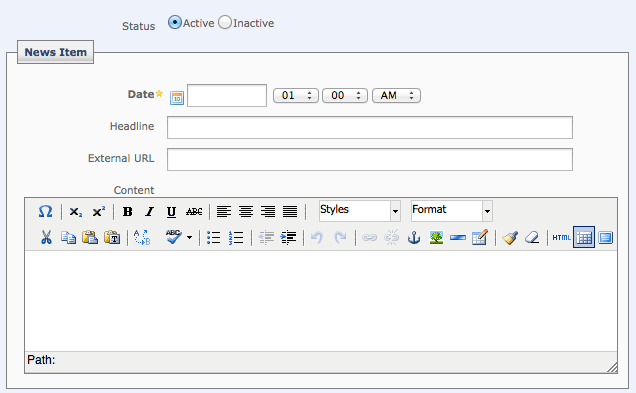Open the Format dropdown

452,211
